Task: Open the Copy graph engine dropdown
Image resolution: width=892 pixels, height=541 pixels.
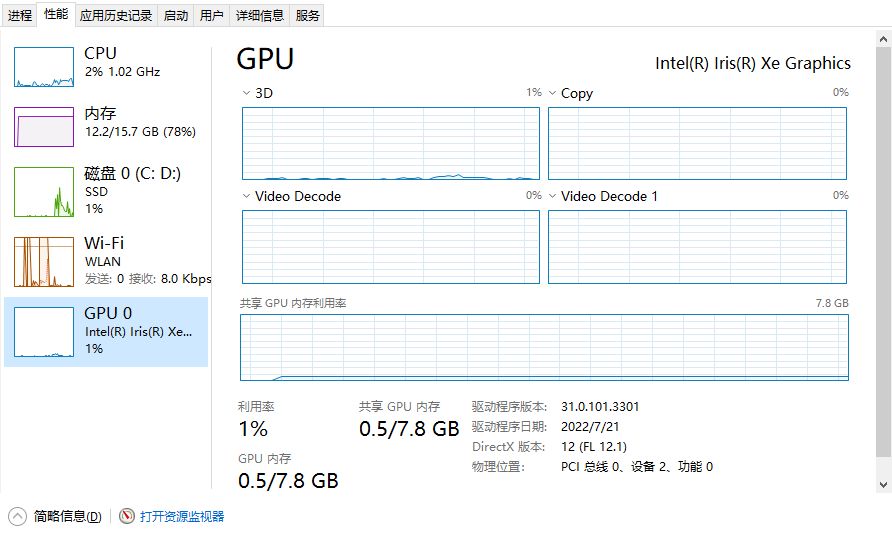Action: [x=553, y=93]
